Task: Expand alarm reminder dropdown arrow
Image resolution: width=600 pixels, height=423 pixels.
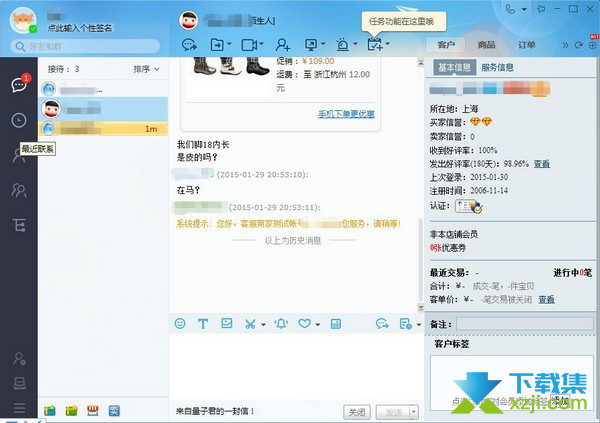Action: (x=355, y=44)
